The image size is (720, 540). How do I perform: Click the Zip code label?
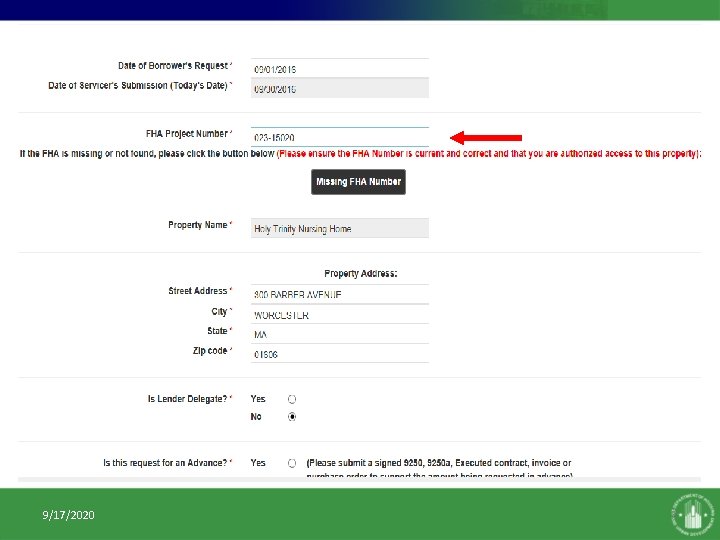tap(212, 350)
